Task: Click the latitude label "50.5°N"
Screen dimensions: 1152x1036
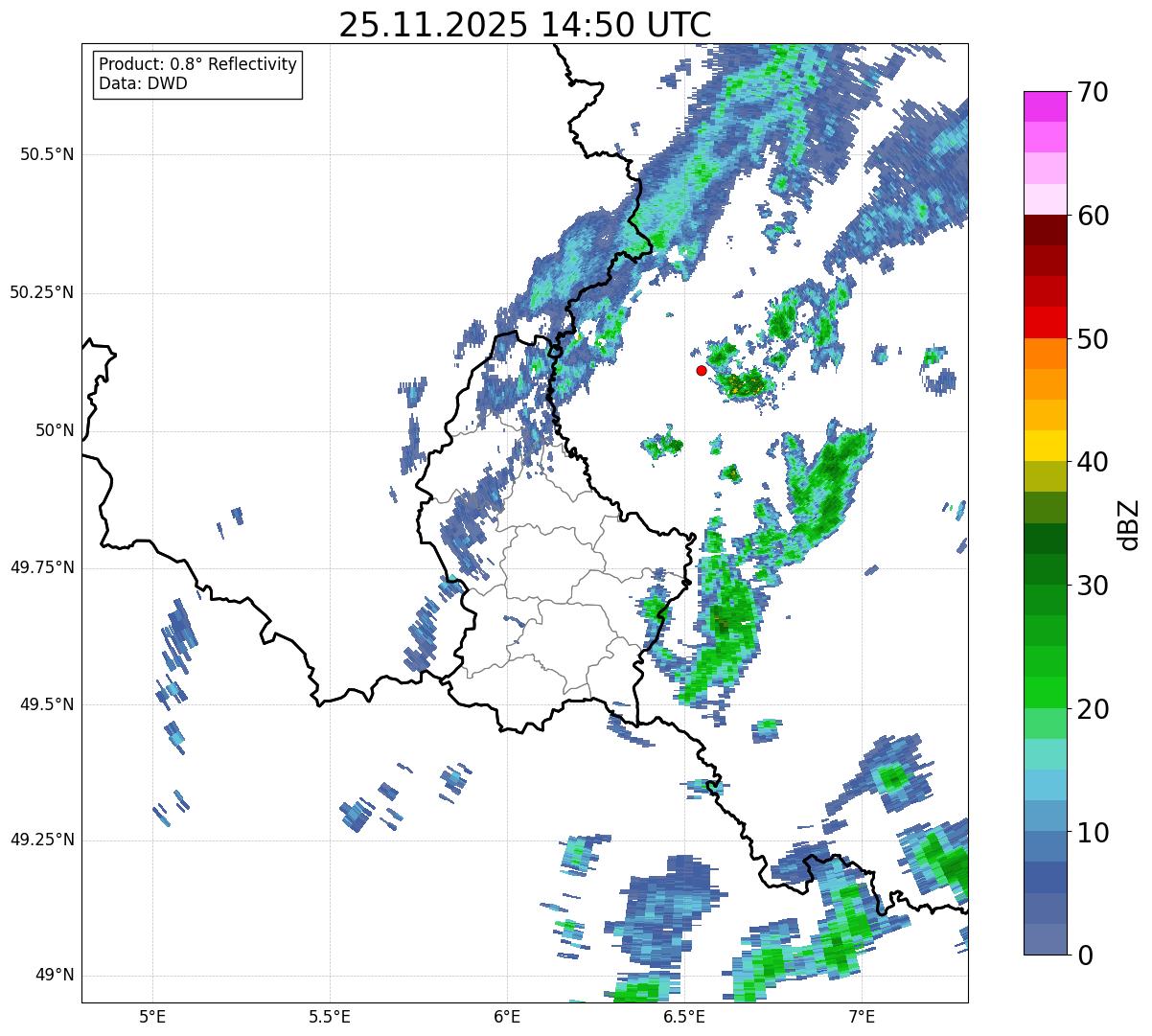Action: [47, 154]
